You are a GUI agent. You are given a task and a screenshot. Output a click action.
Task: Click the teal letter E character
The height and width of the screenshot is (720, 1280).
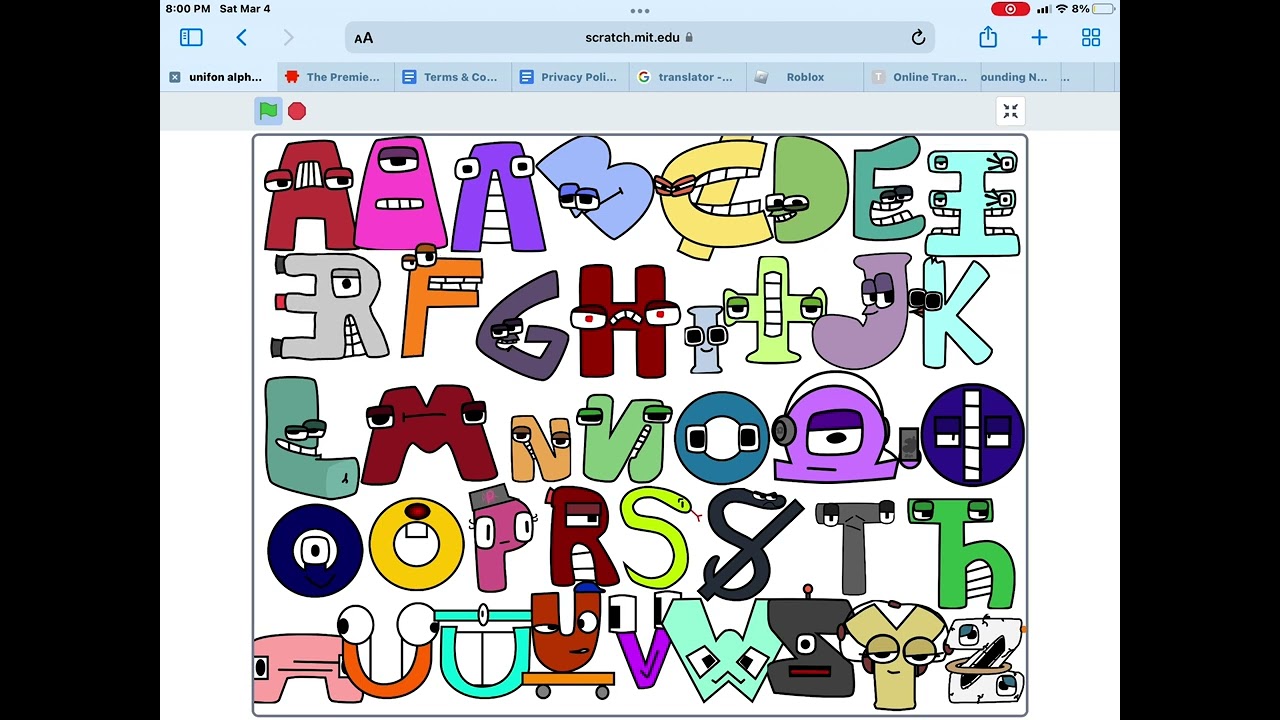[888, 190]
